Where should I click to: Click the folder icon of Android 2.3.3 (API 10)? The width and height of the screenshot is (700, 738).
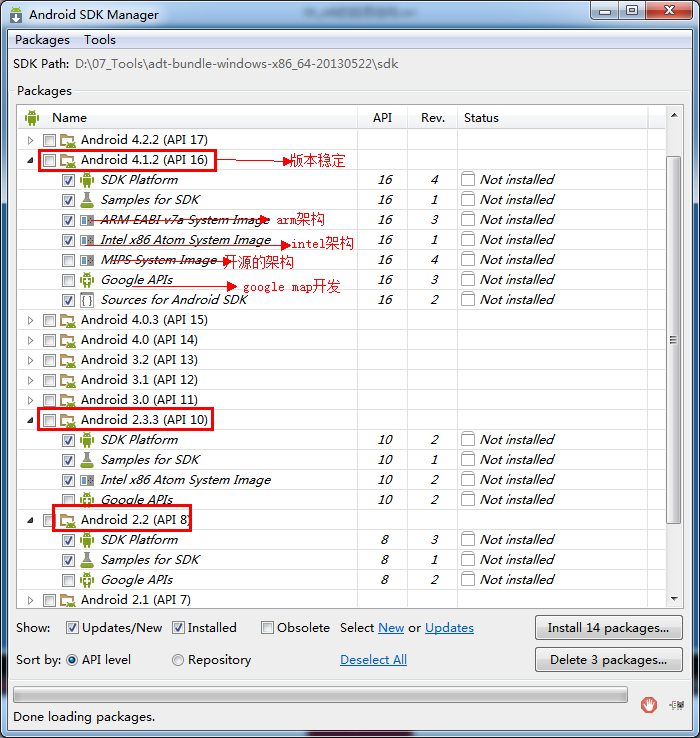68,420
